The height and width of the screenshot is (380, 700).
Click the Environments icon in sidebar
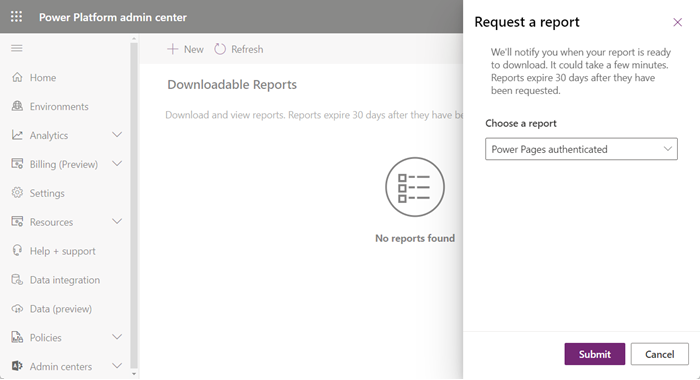click(17, 106)
